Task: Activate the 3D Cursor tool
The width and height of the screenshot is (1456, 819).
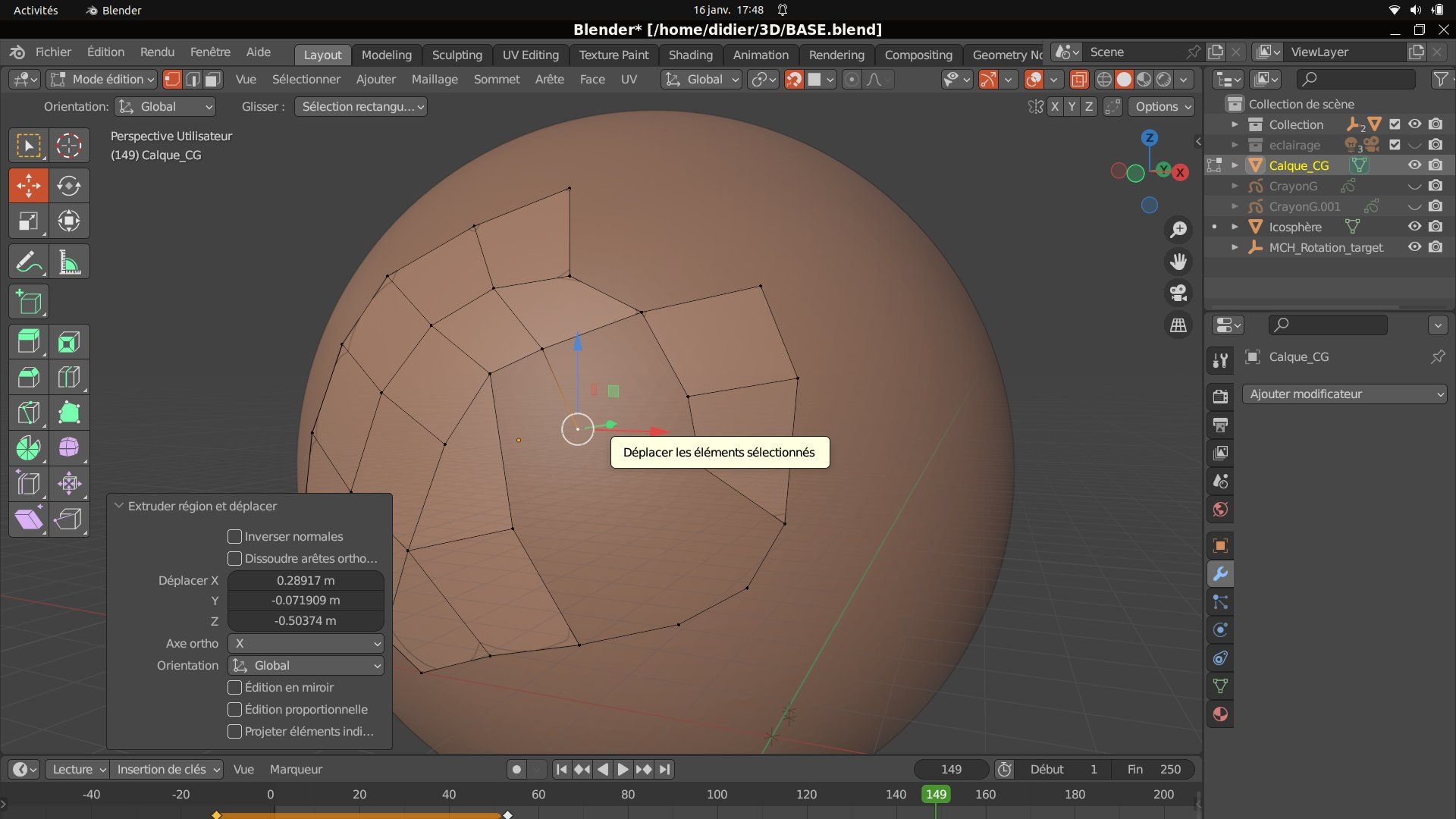Action: click(69, 145)
